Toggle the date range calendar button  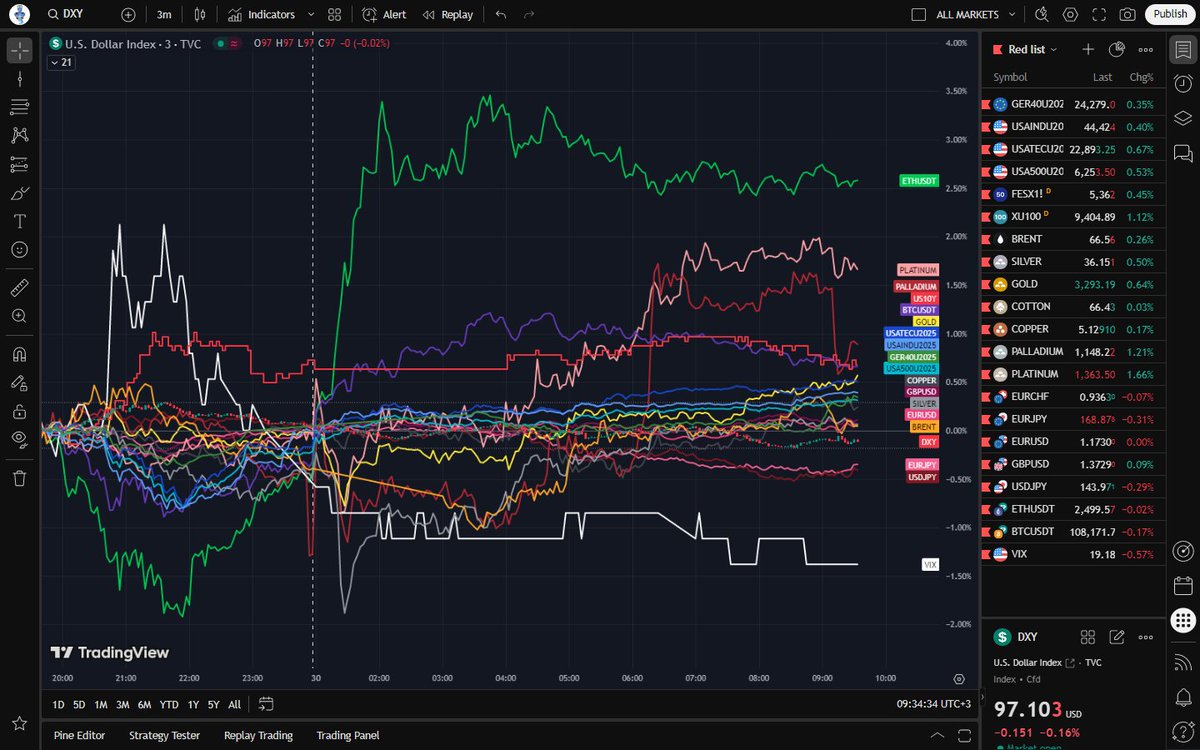[x=265, y=704]
